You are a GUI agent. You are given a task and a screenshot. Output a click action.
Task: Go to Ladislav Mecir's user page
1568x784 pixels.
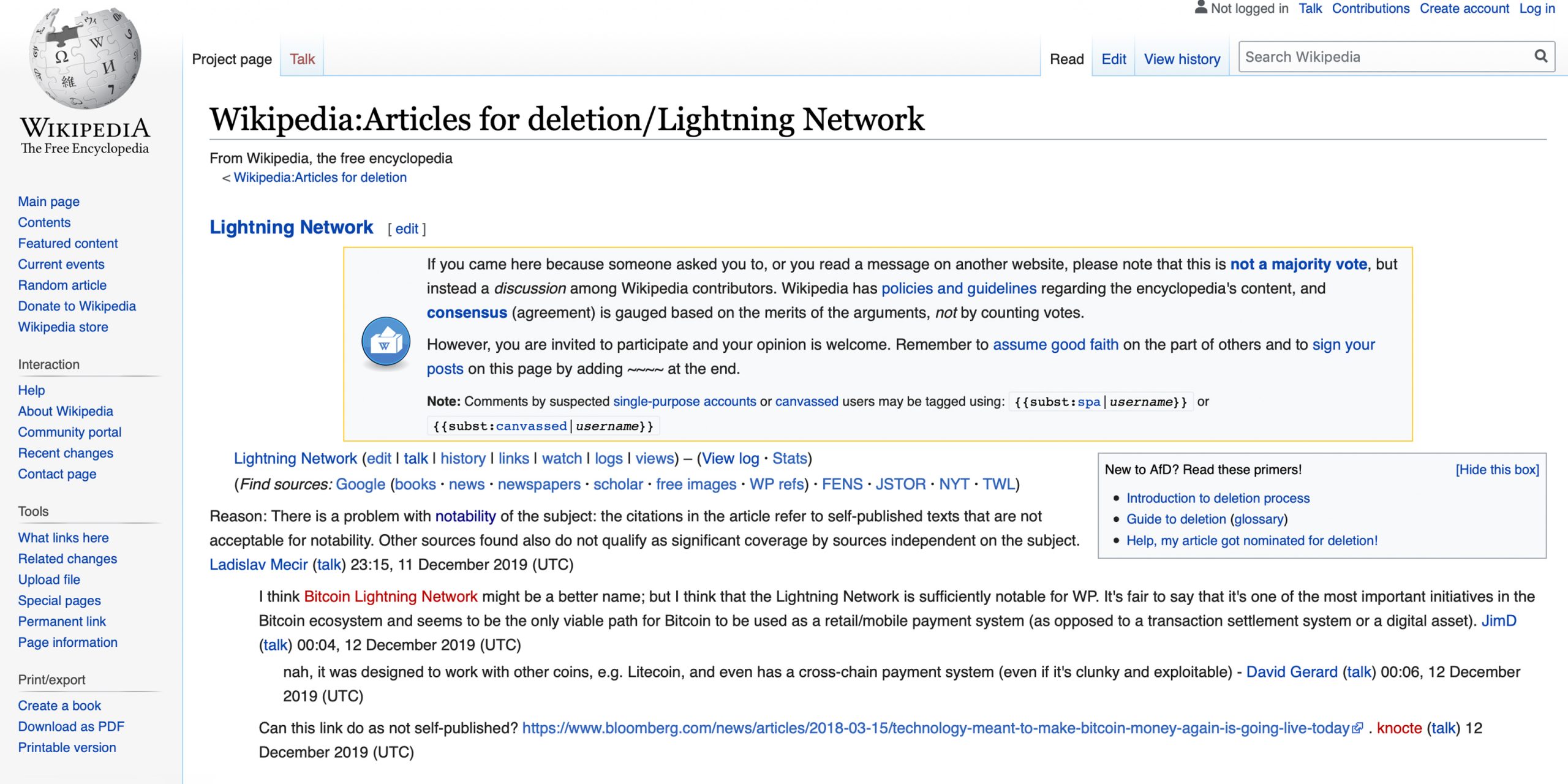coord(258,564)
